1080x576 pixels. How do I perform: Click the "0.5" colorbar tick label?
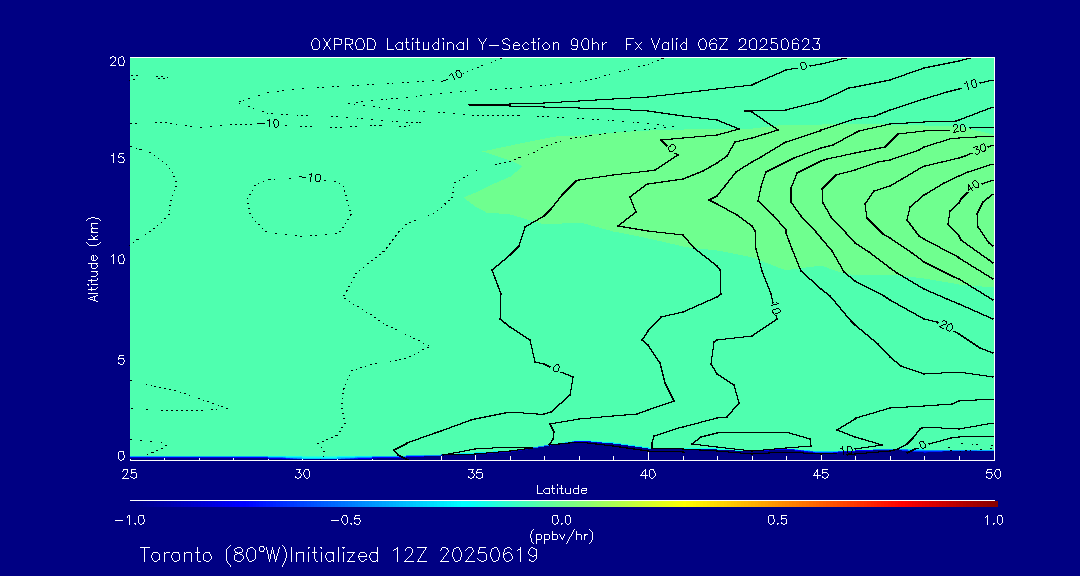(778, 520)
